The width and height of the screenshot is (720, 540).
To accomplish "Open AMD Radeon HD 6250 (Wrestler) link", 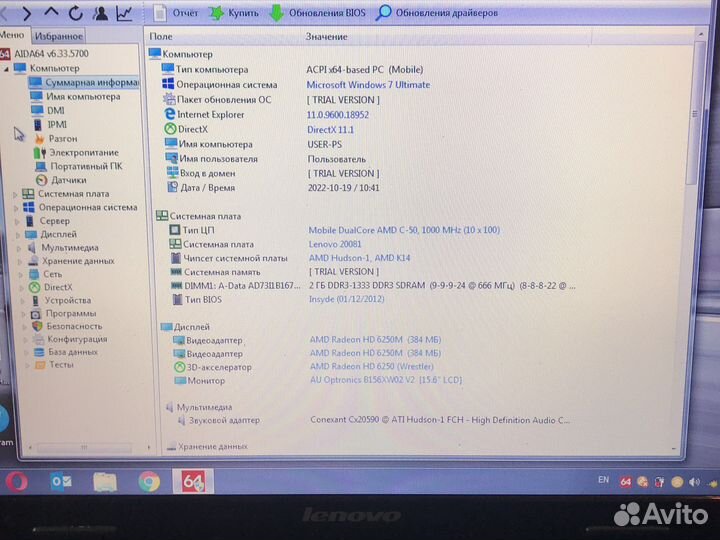I will (x=371, y=366).
